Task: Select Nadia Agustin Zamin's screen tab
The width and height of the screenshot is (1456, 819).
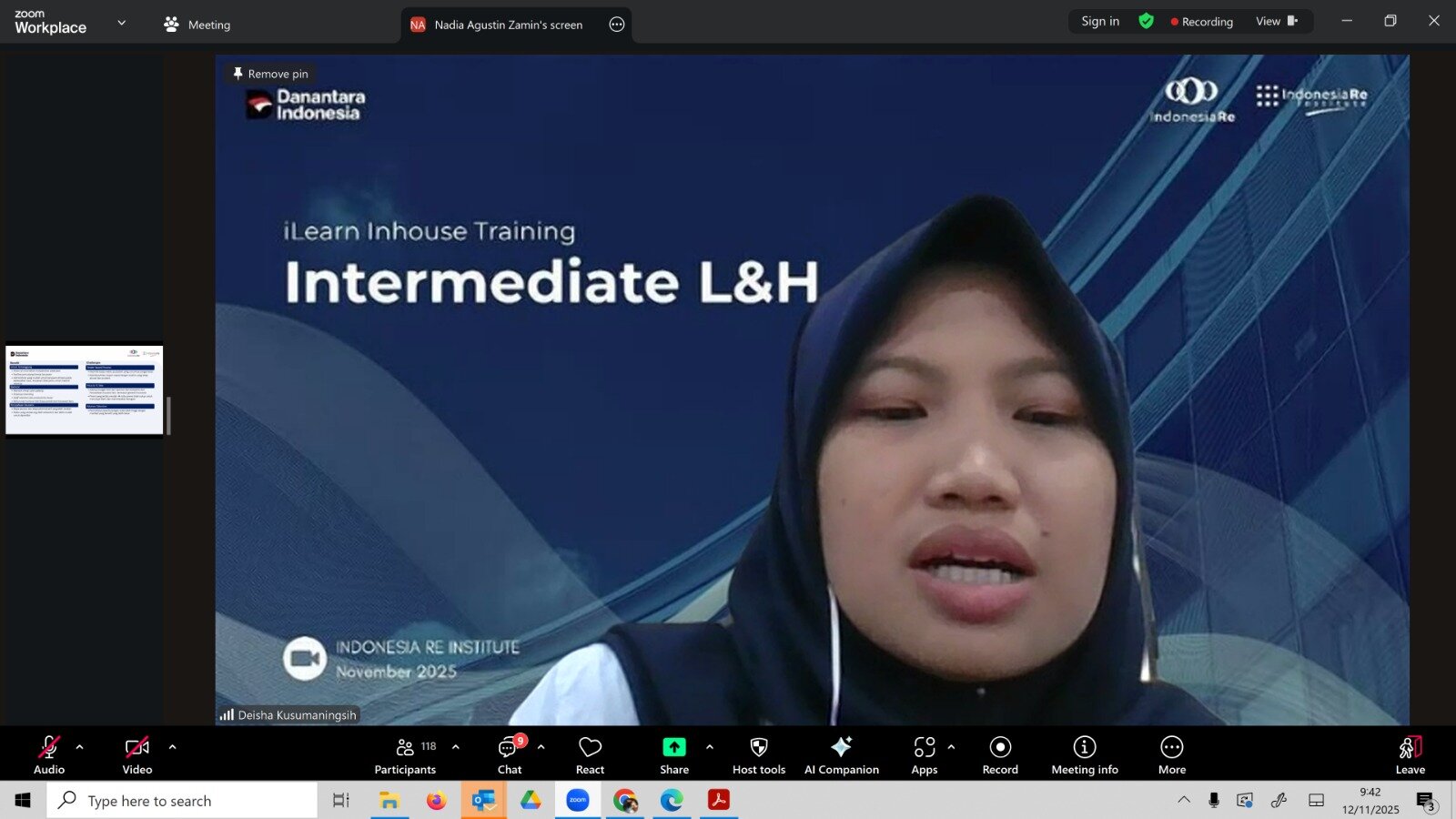Action: [508, 25]
